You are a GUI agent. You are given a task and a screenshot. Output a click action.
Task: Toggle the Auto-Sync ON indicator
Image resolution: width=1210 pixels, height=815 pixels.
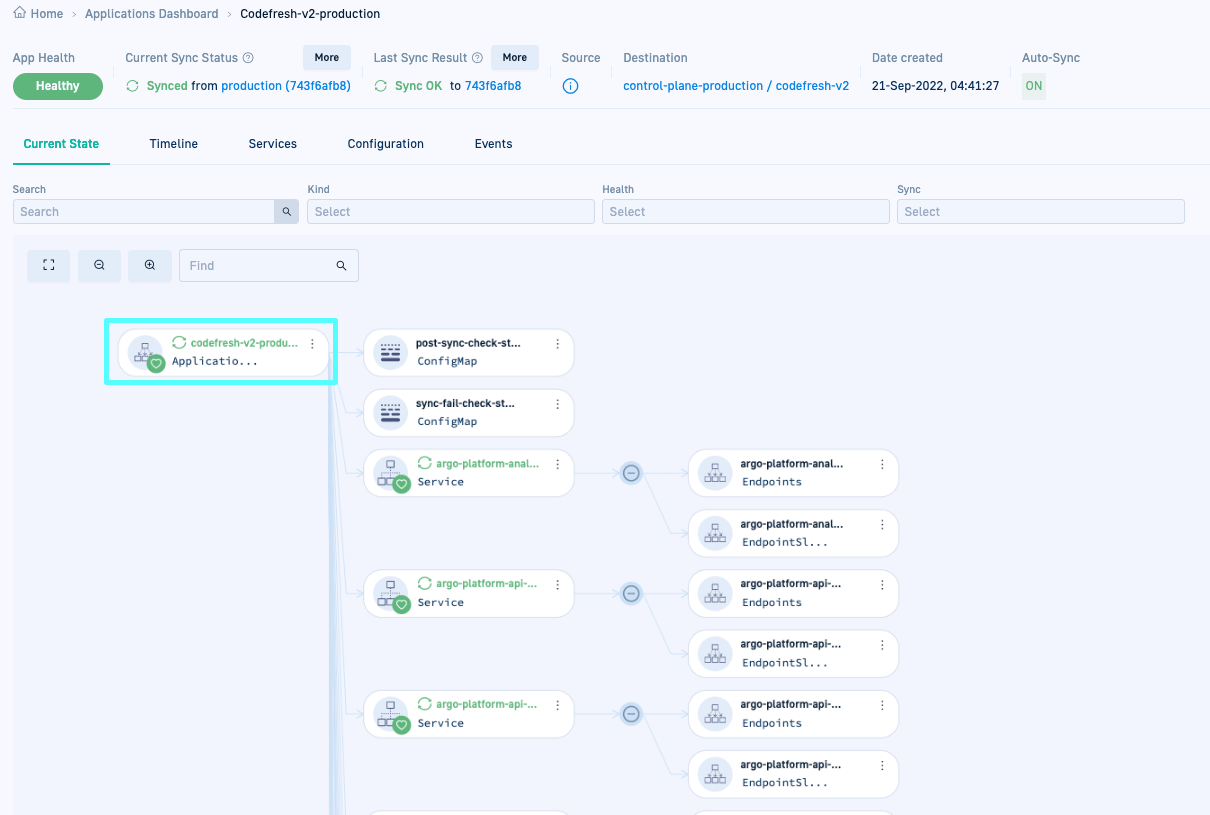point(1033,86)
